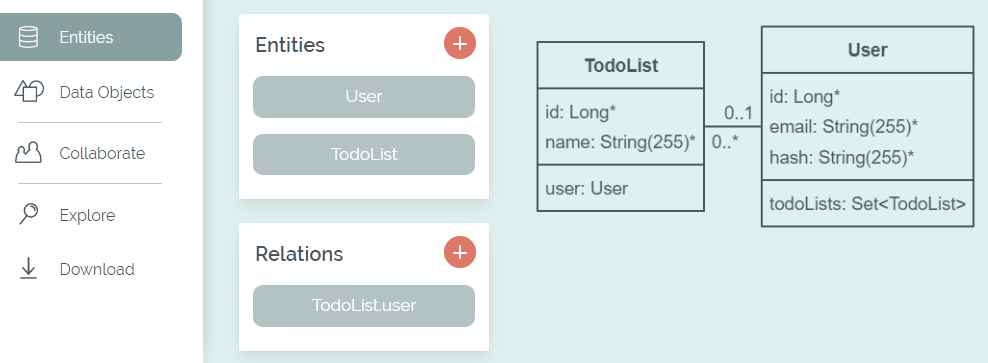Go to the Collaborate section
Image resolution: width=988 pixels, height=363 pixels.
(102, 153)
